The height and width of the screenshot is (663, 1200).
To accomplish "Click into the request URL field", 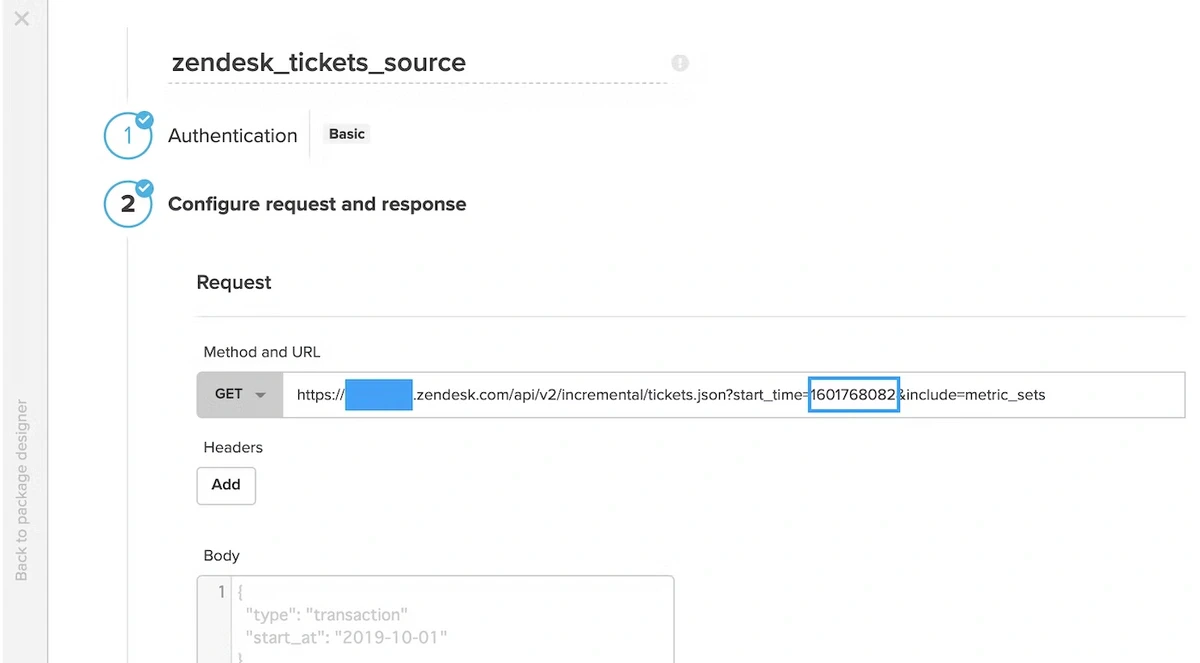I will click(x=734, y=394).
